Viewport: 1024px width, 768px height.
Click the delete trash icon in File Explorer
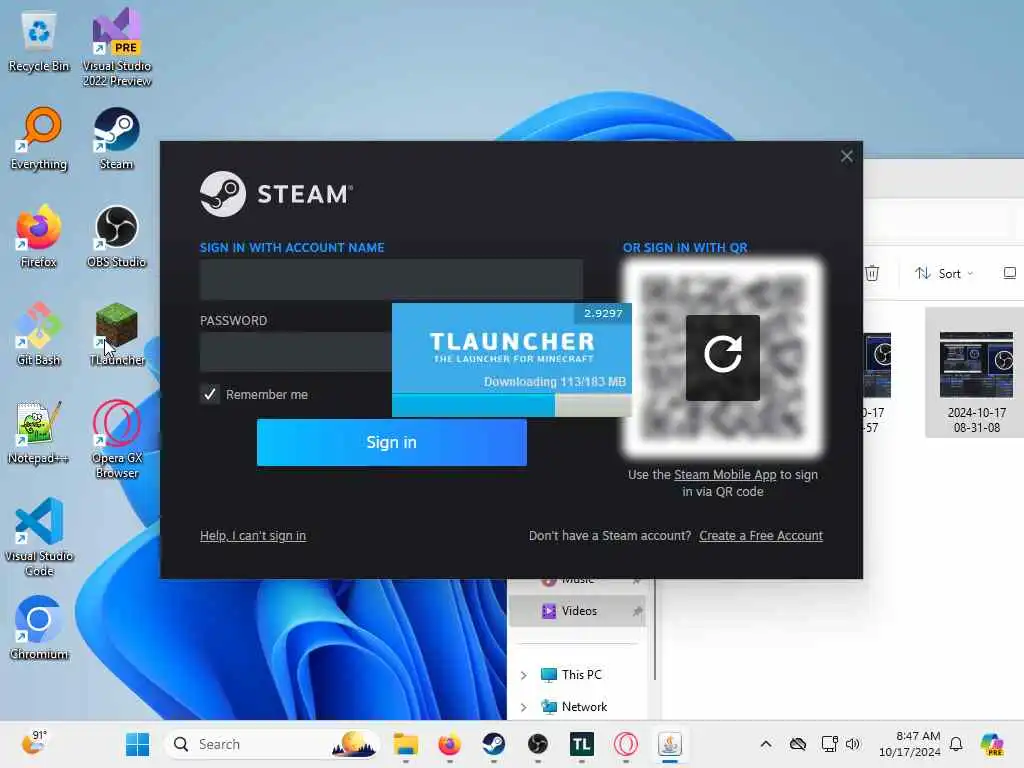[x=872, y=273]
